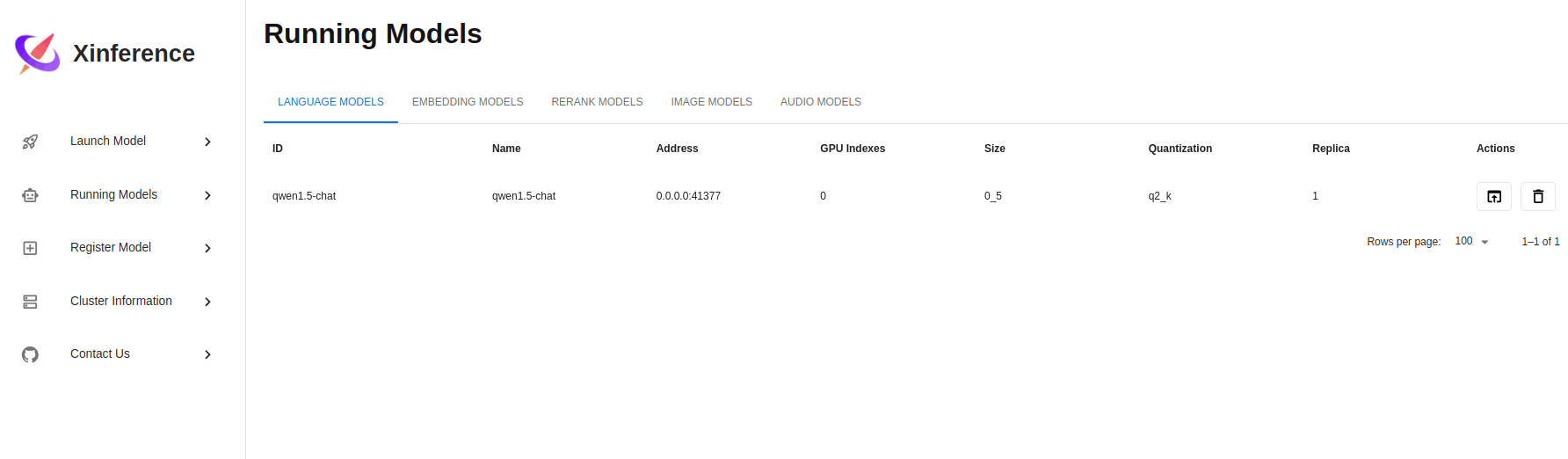Click the Rows per page label
Screen dimensions: 1568x459
click(1404, 242)
